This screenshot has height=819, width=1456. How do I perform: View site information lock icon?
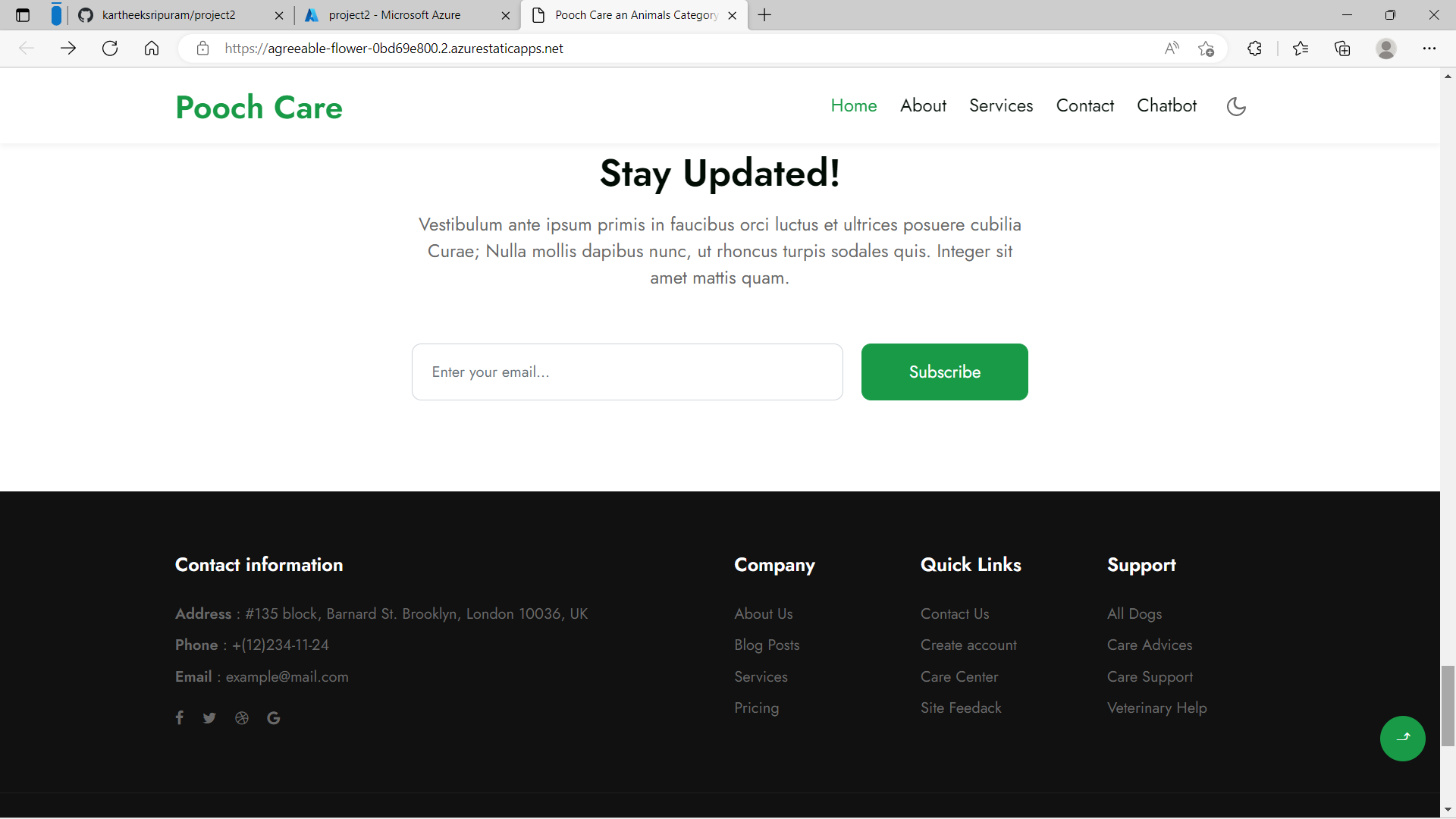click(x=202, y=49)
